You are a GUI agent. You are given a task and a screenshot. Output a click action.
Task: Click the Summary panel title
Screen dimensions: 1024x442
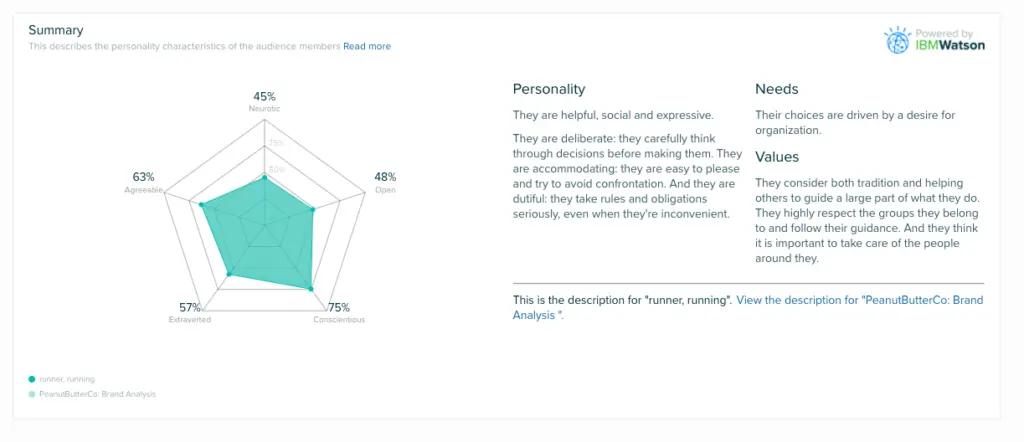56,30
